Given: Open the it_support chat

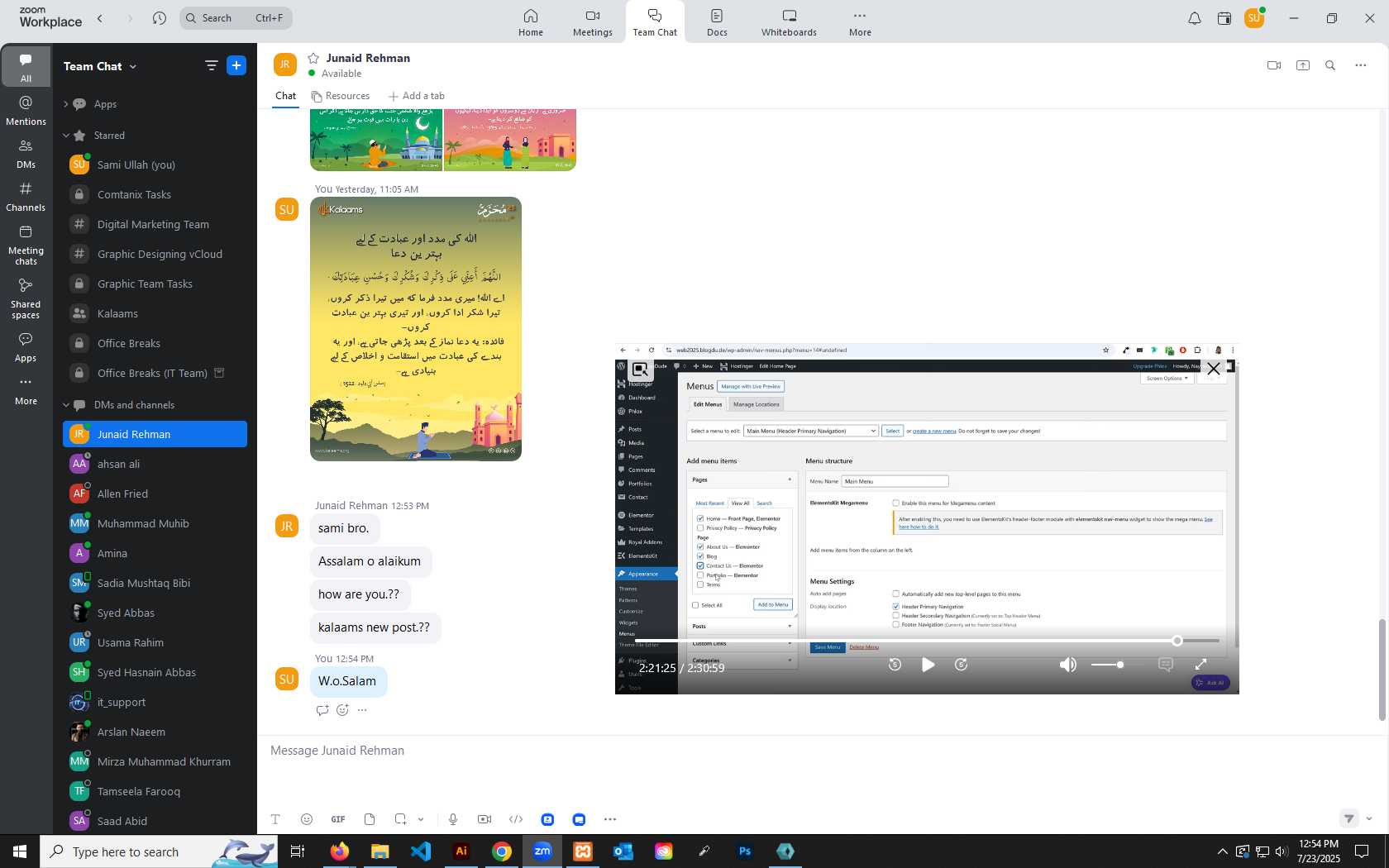Looking at the screenshot, I should coord(155,703).
